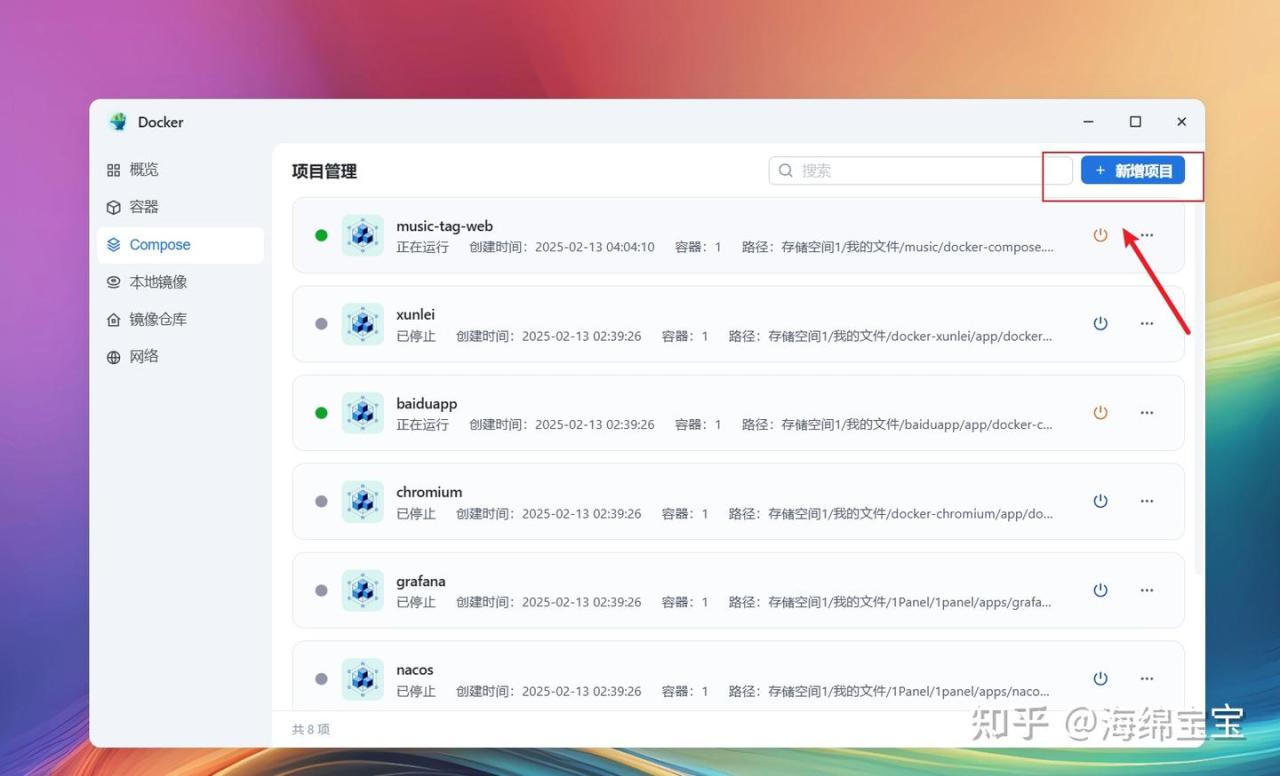
Task: Open more options for music-tag-web
Action: 1147,235
